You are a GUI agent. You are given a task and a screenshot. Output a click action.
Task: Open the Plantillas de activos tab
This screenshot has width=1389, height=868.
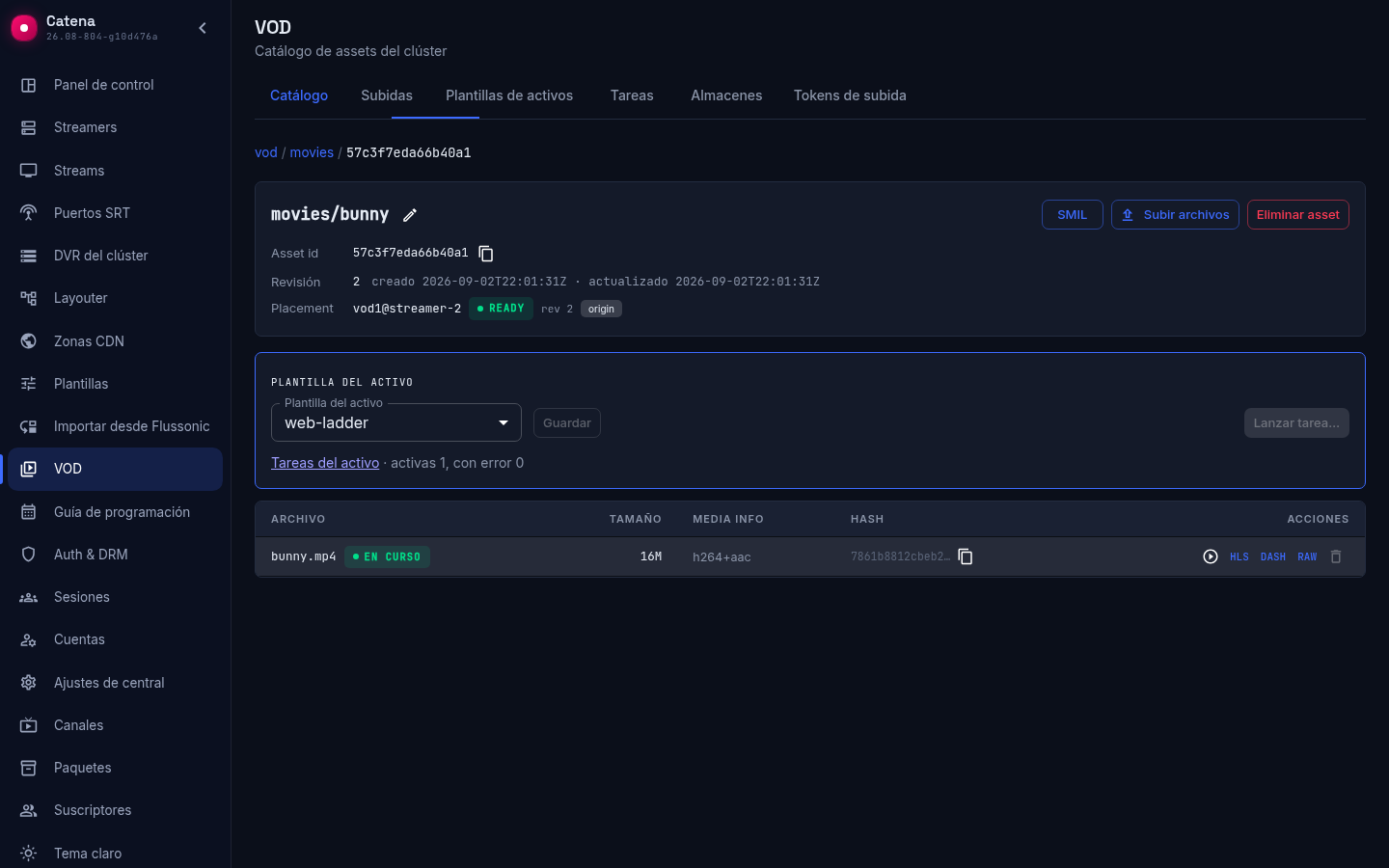click(509, 95)
